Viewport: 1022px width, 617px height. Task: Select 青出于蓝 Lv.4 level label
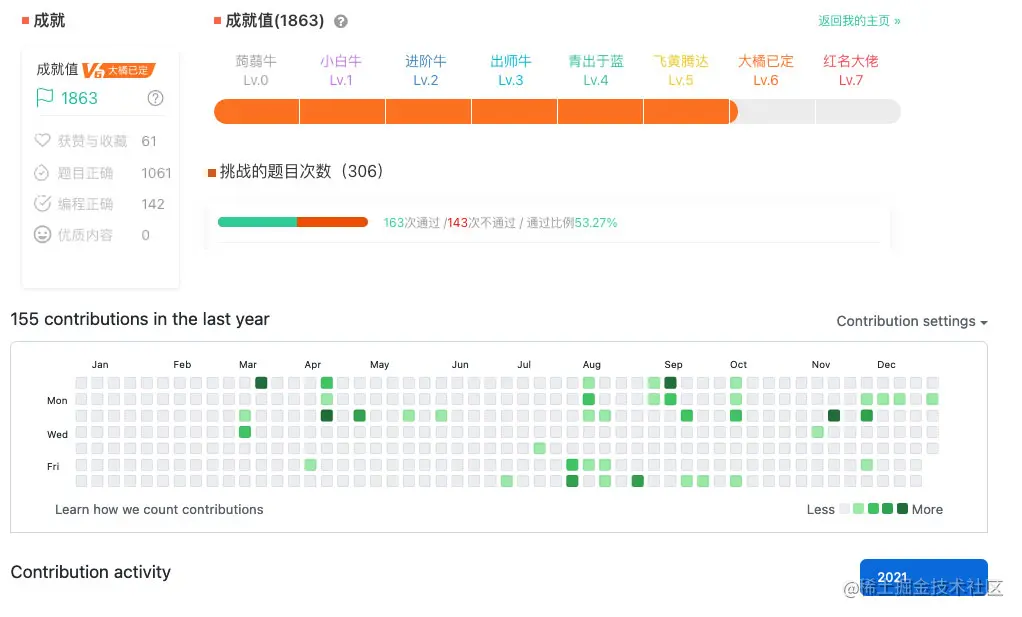tap(596, 70)
